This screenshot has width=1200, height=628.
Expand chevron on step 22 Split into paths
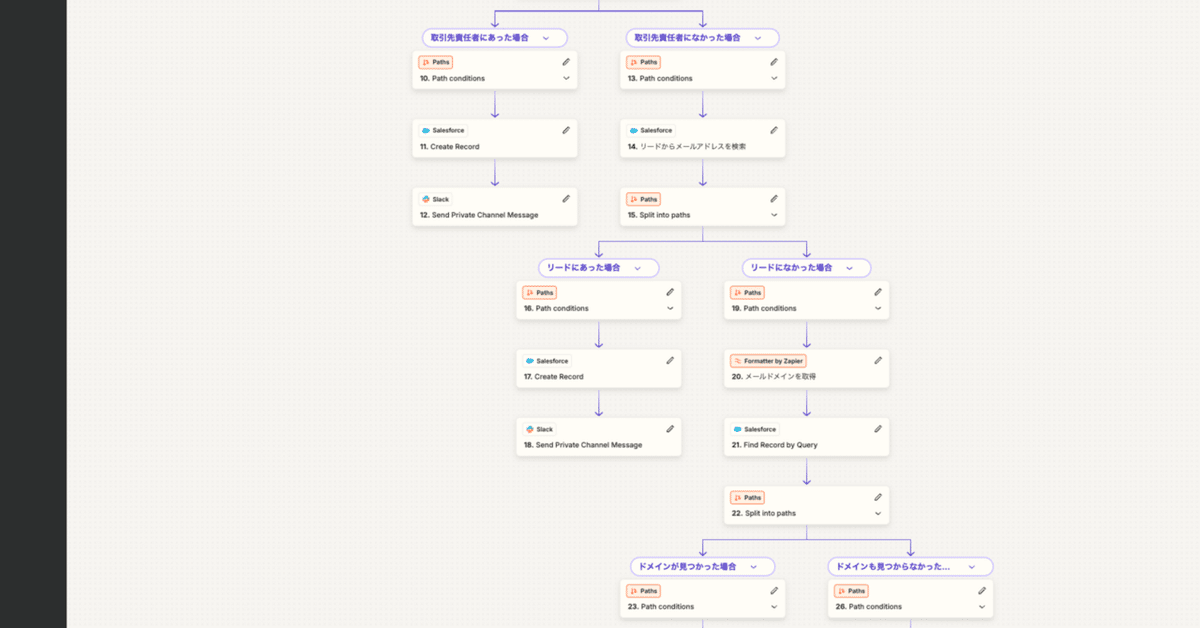tap(878, 513)
